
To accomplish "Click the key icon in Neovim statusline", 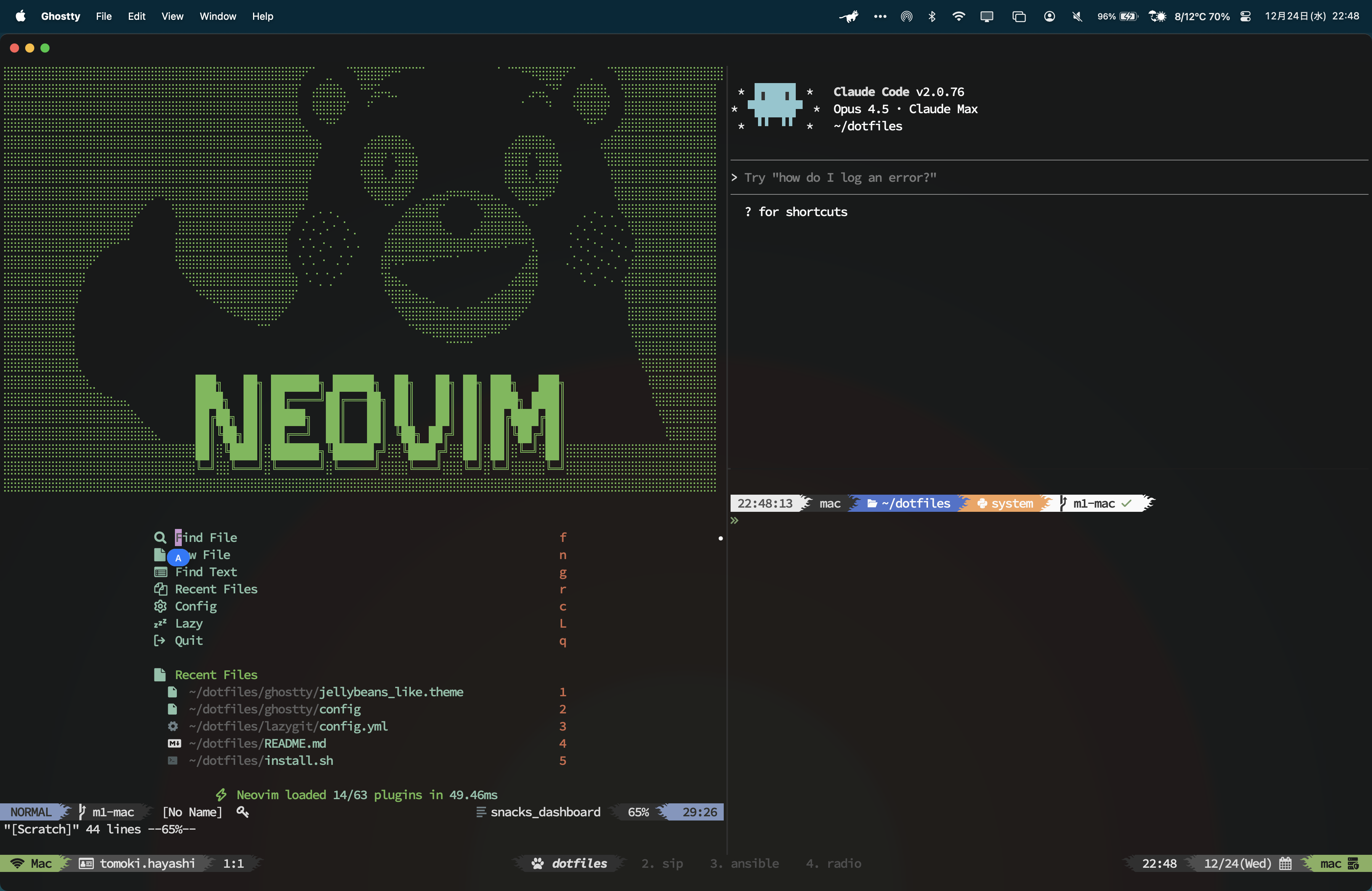I will tap(243, 812).
